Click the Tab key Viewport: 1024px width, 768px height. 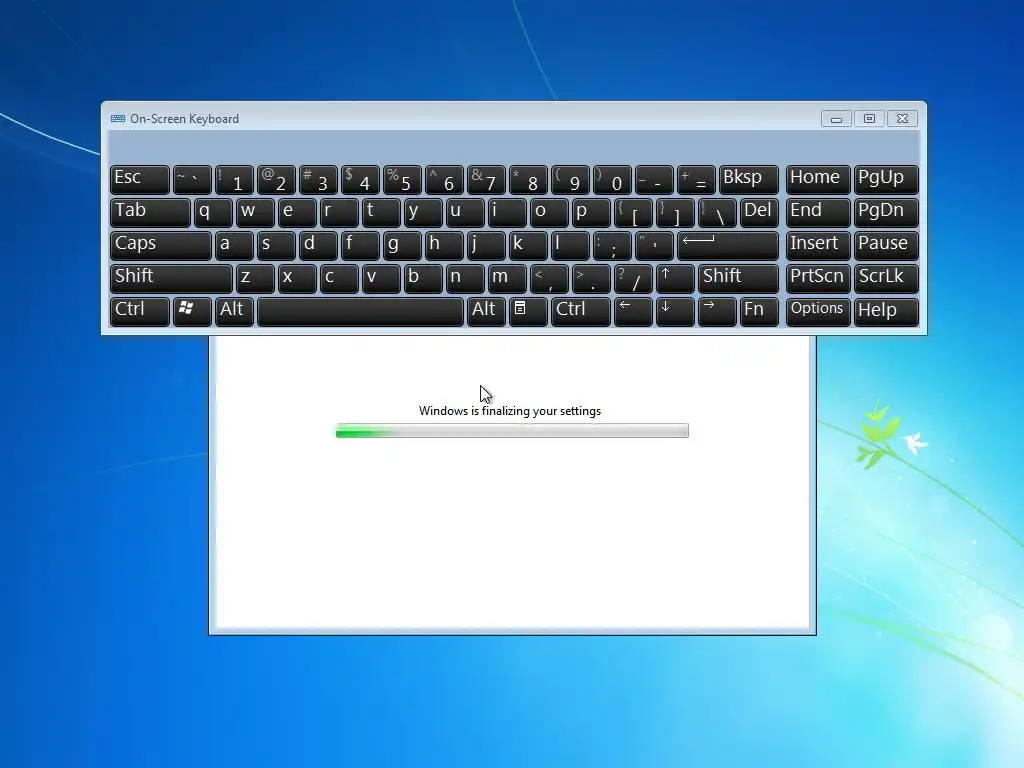tap(150, 212)
